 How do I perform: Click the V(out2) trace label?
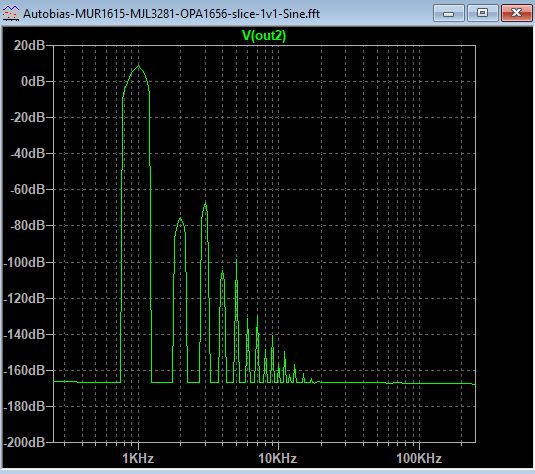coord(264,35)
